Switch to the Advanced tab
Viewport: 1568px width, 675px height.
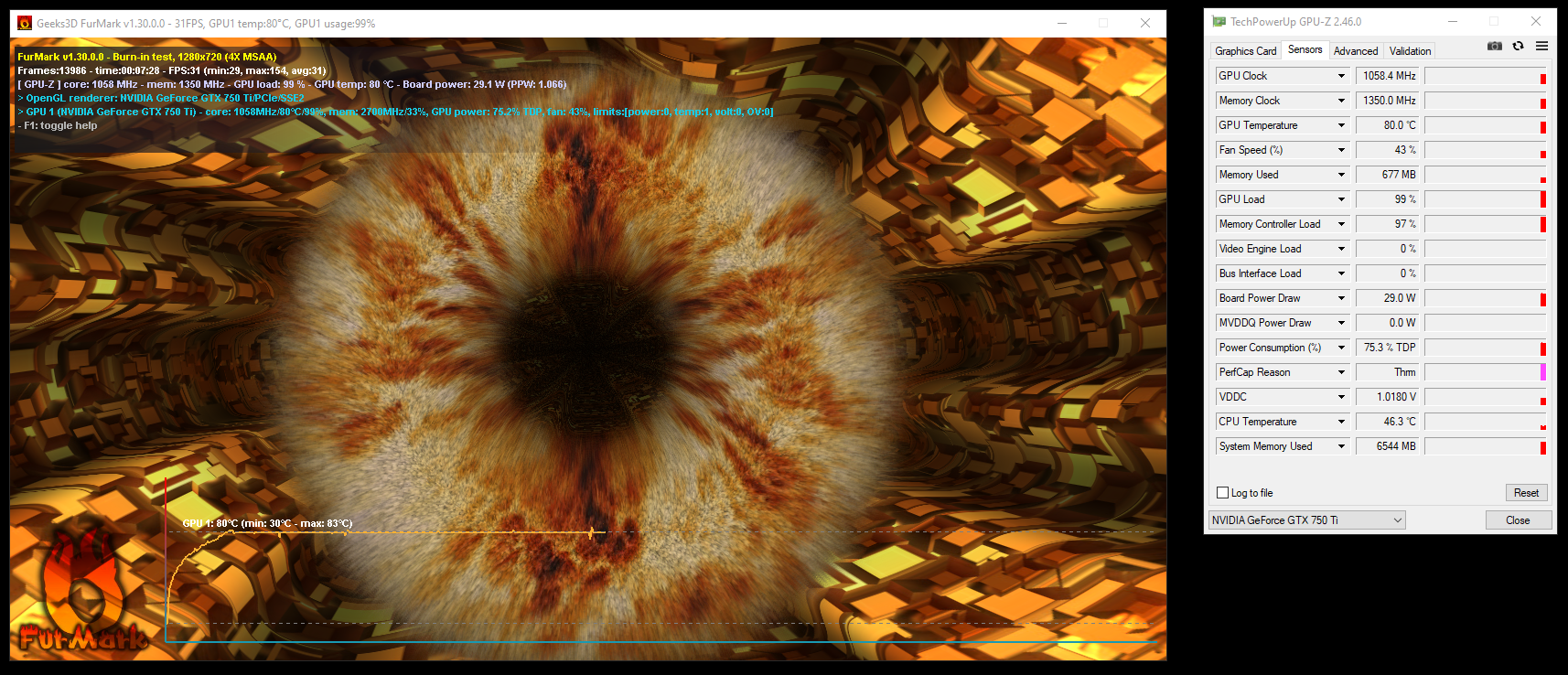(1356, 51)
